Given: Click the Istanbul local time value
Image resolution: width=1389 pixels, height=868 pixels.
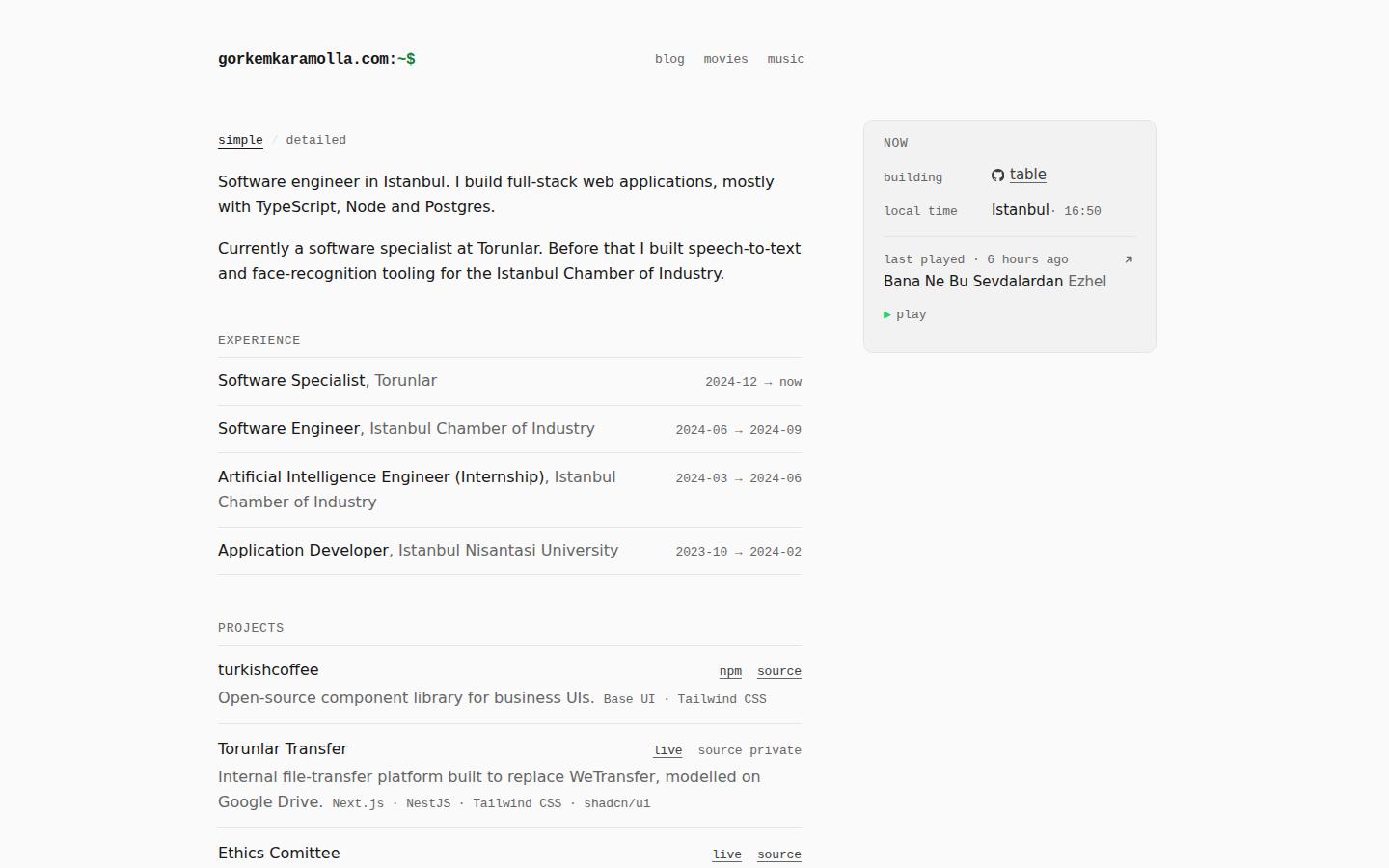Looking at the screenshot, I should (x=1047, y=210).
